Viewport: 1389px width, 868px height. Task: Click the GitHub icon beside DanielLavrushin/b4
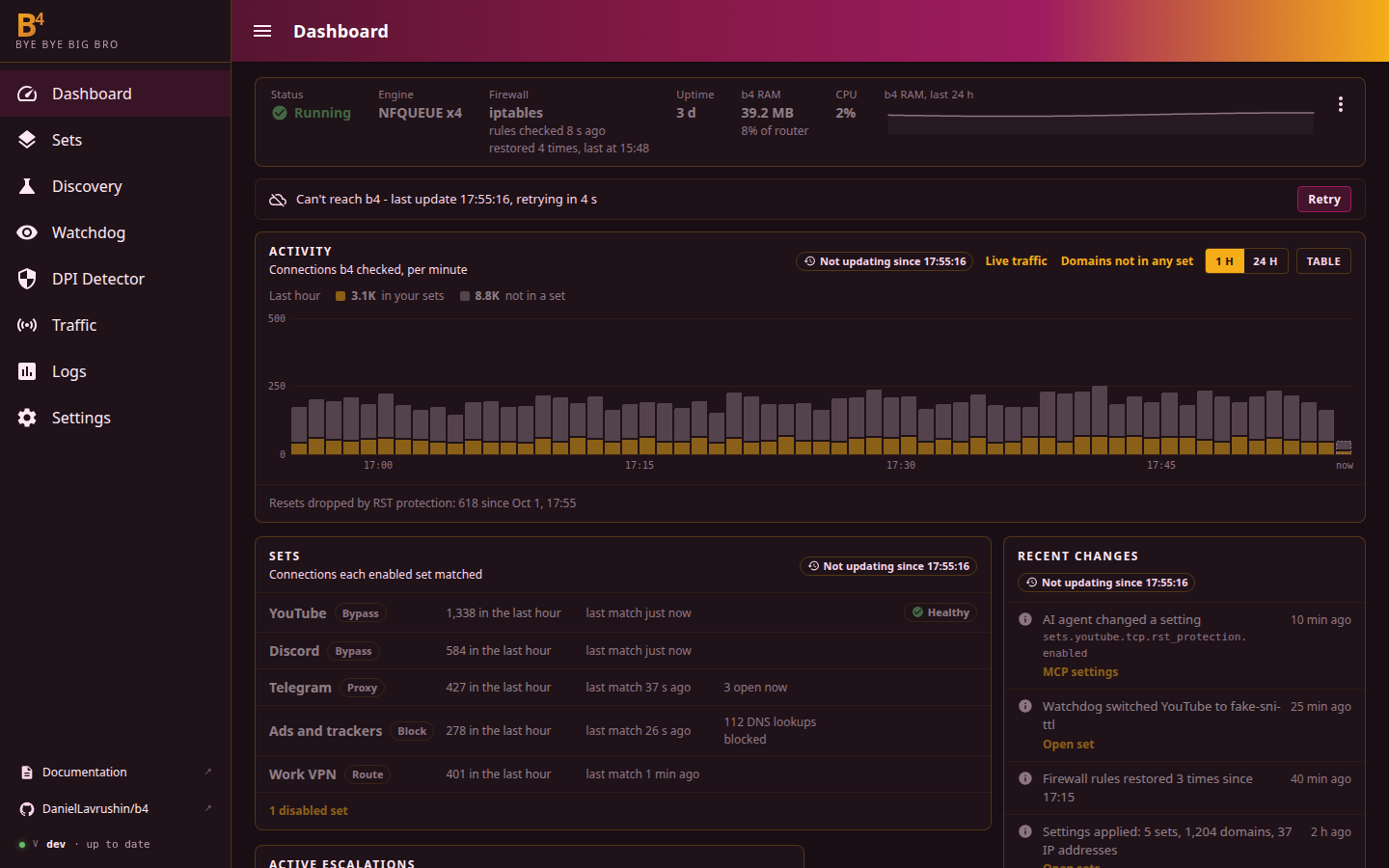click(x=27, y=809)
